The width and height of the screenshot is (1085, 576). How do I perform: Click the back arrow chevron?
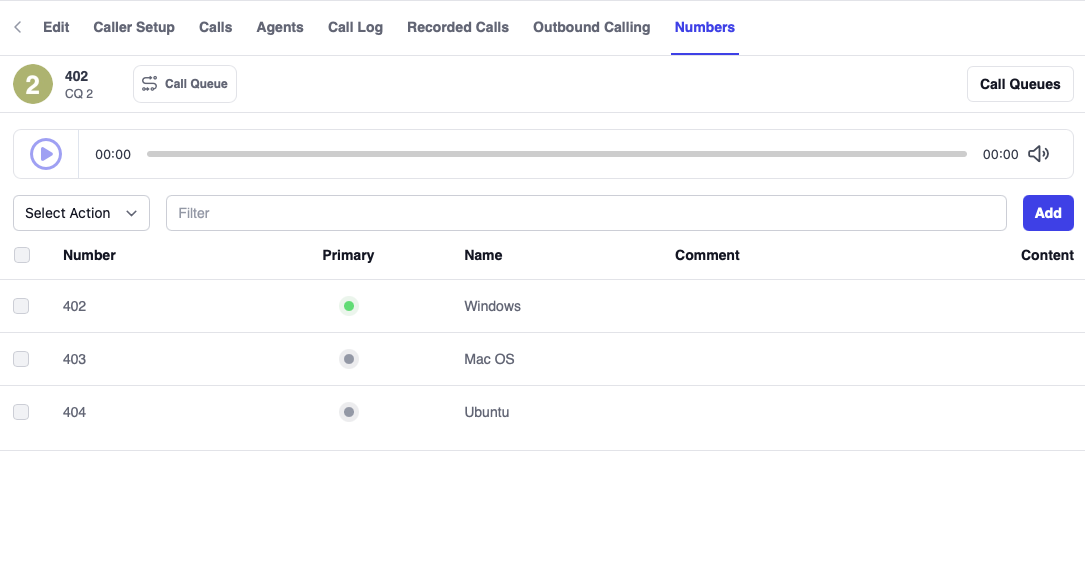tap(18, 27)
